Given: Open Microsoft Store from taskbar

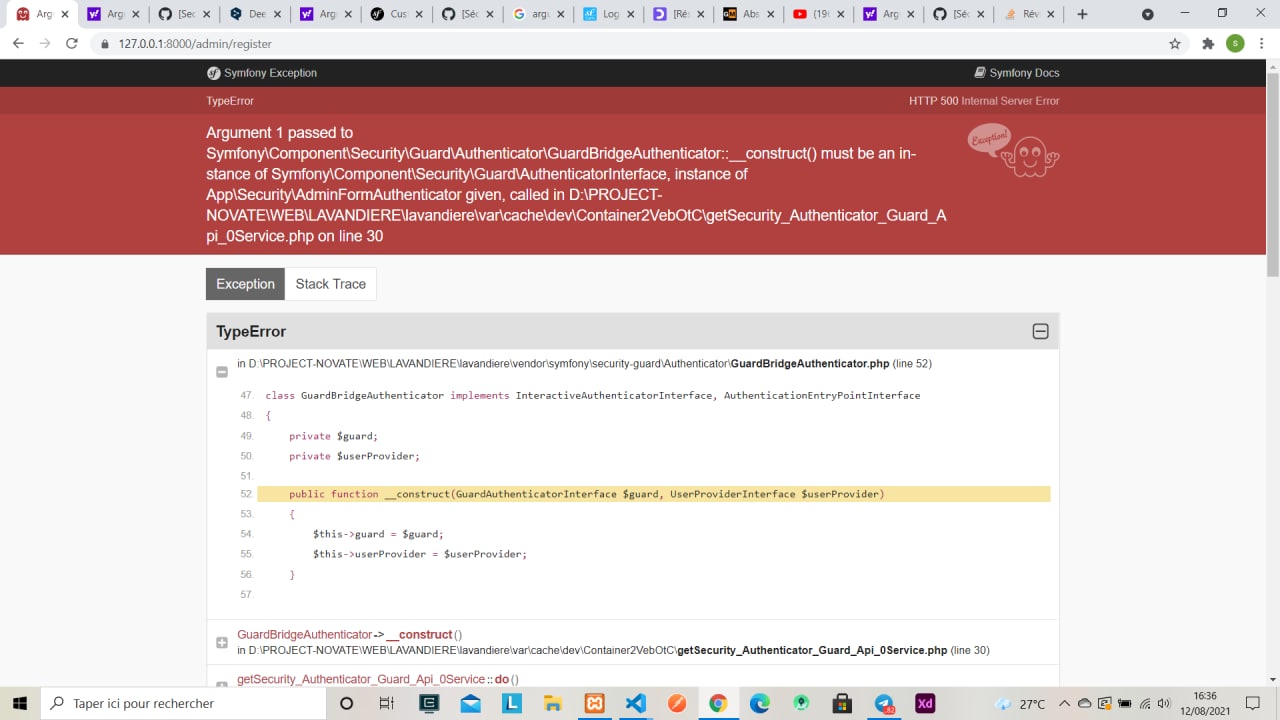Looking at the screenshot, I should [x=842, y=703].
